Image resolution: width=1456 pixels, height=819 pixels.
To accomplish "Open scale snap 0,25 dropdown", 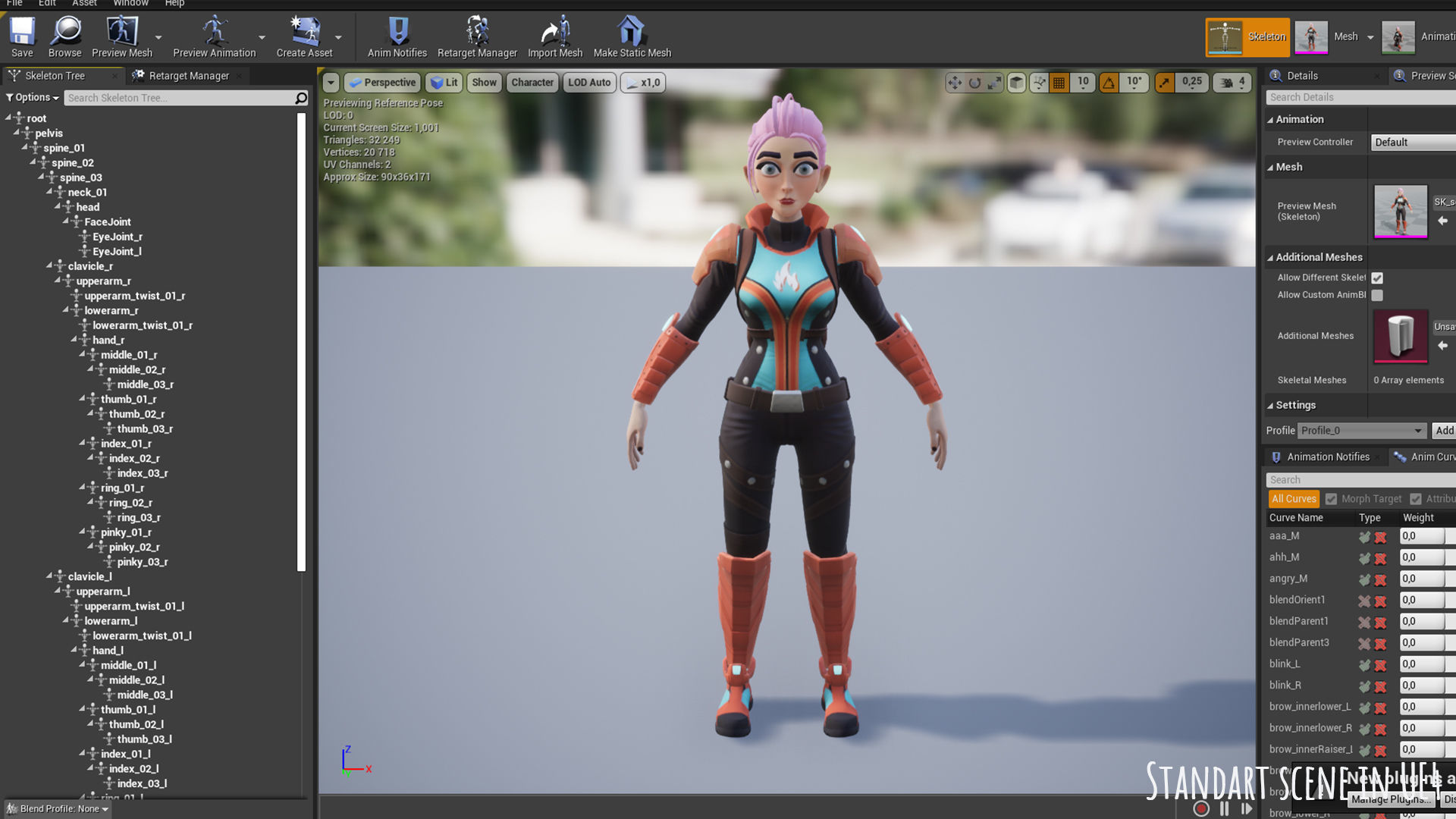I will click(x=1191, y=82).
